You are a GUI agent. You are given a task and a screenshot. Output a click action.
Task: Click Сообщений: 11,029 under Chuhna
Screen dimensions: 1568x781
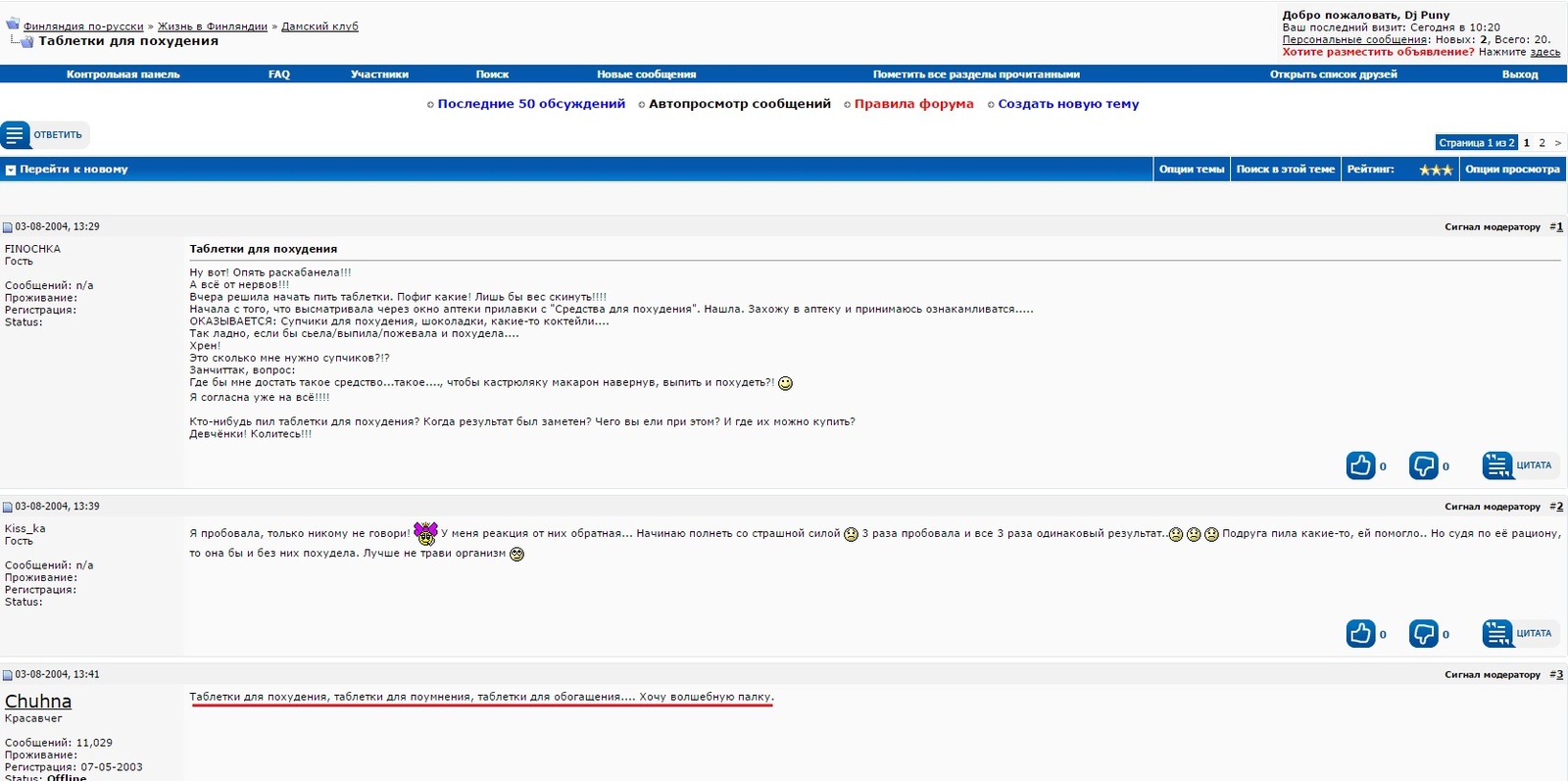pos(59,744)
